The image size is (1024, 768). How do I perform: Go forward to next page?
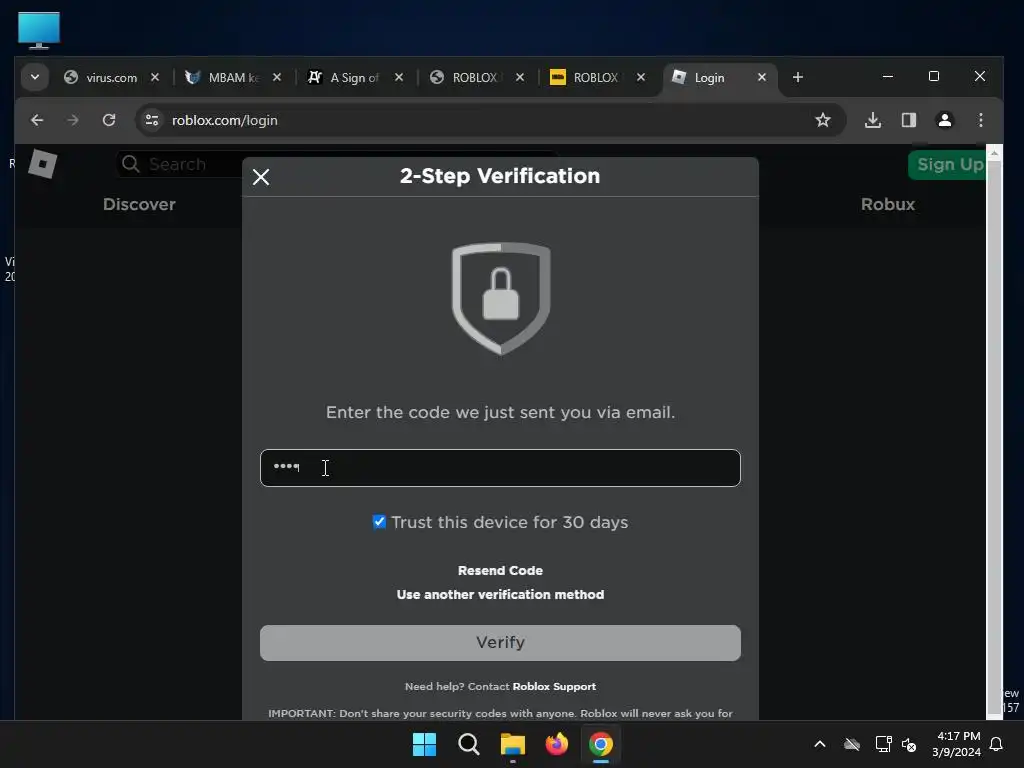click(x=73, y=120)
